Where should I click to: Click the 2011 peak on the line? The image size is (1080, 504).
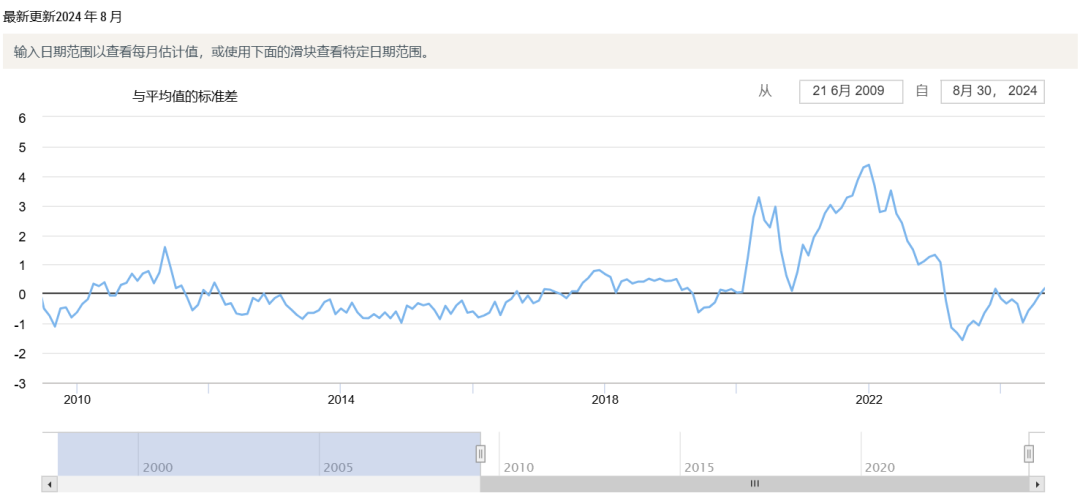pos(165,247)
